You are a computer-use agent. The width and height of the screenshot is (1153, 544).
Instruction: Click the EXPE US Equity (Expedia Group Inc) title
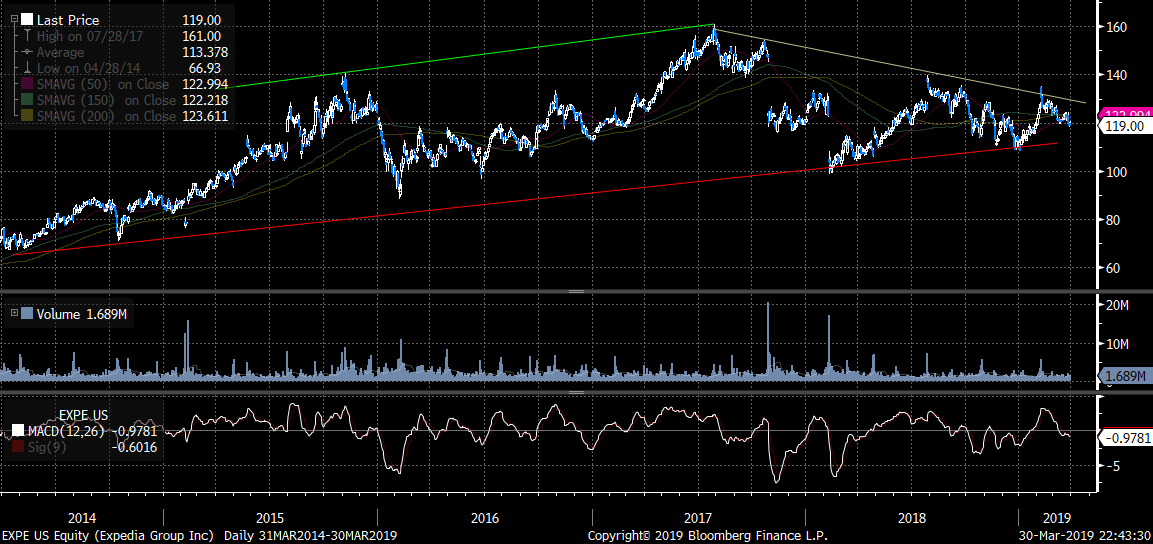click(x=108, y=536)
